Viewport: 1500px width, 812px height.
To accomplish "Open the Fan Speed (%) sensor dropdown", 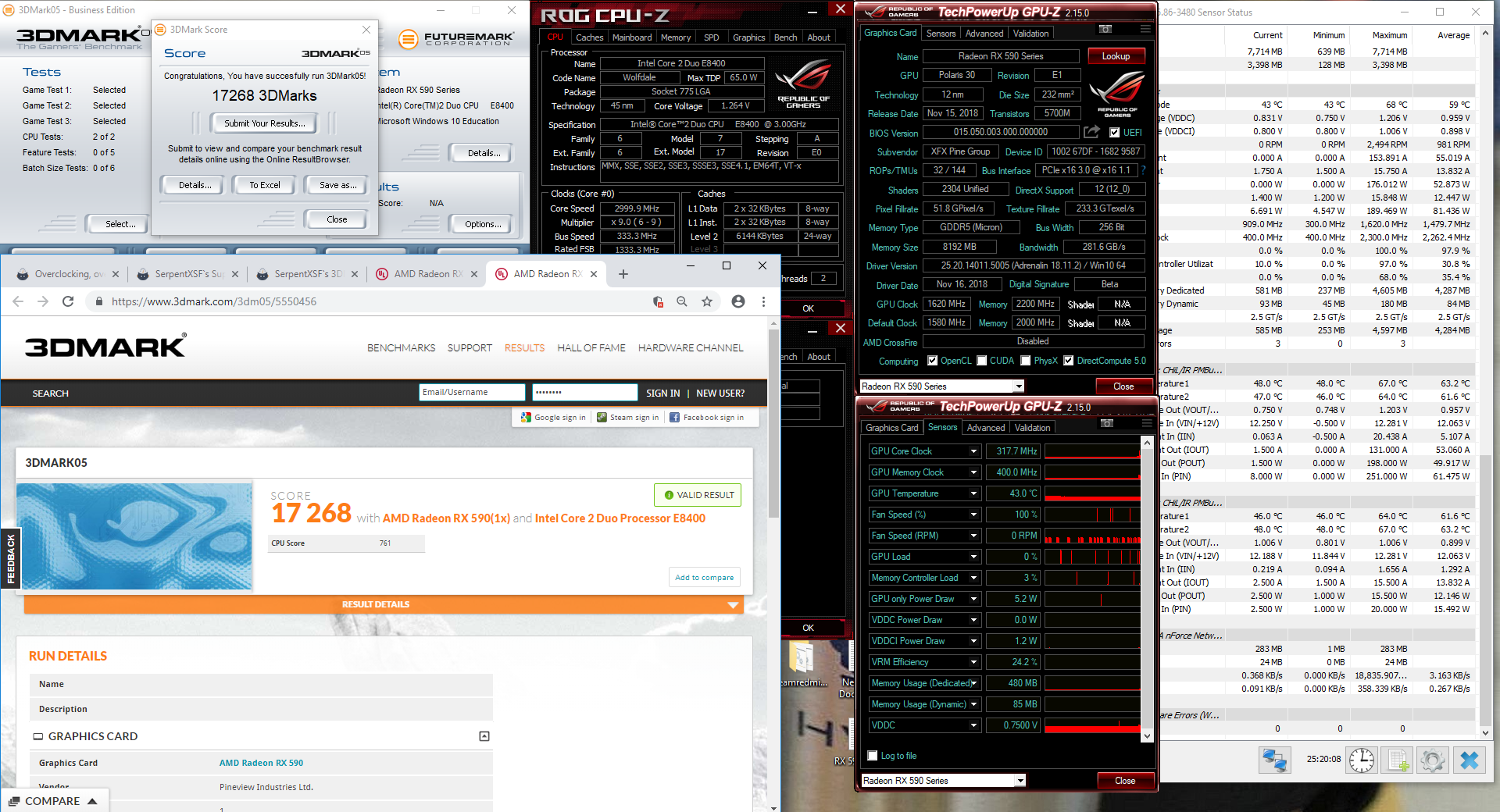I will pyautogui.click(x=973, y=515).
